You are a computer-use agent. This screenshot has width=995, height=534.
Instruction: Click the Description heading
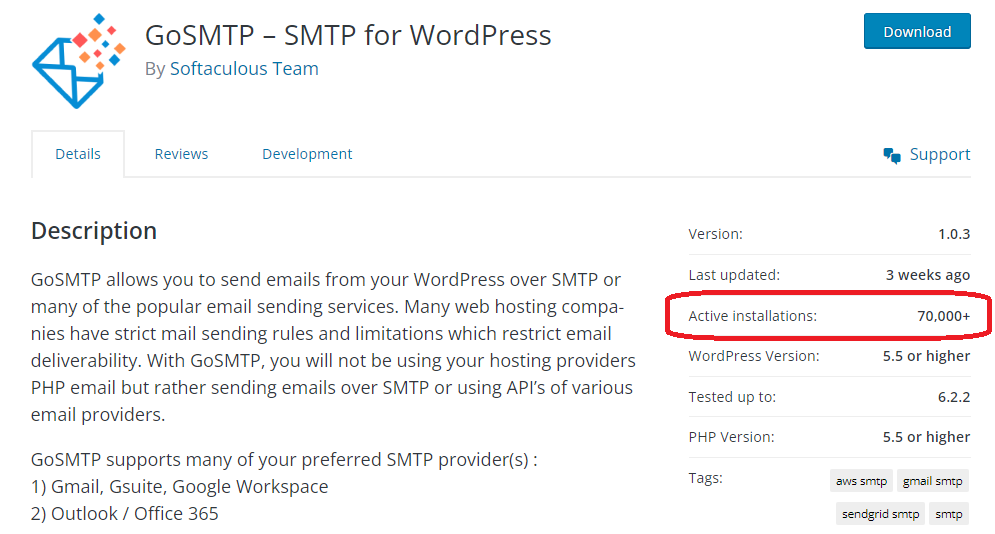[x=94, y=231]
